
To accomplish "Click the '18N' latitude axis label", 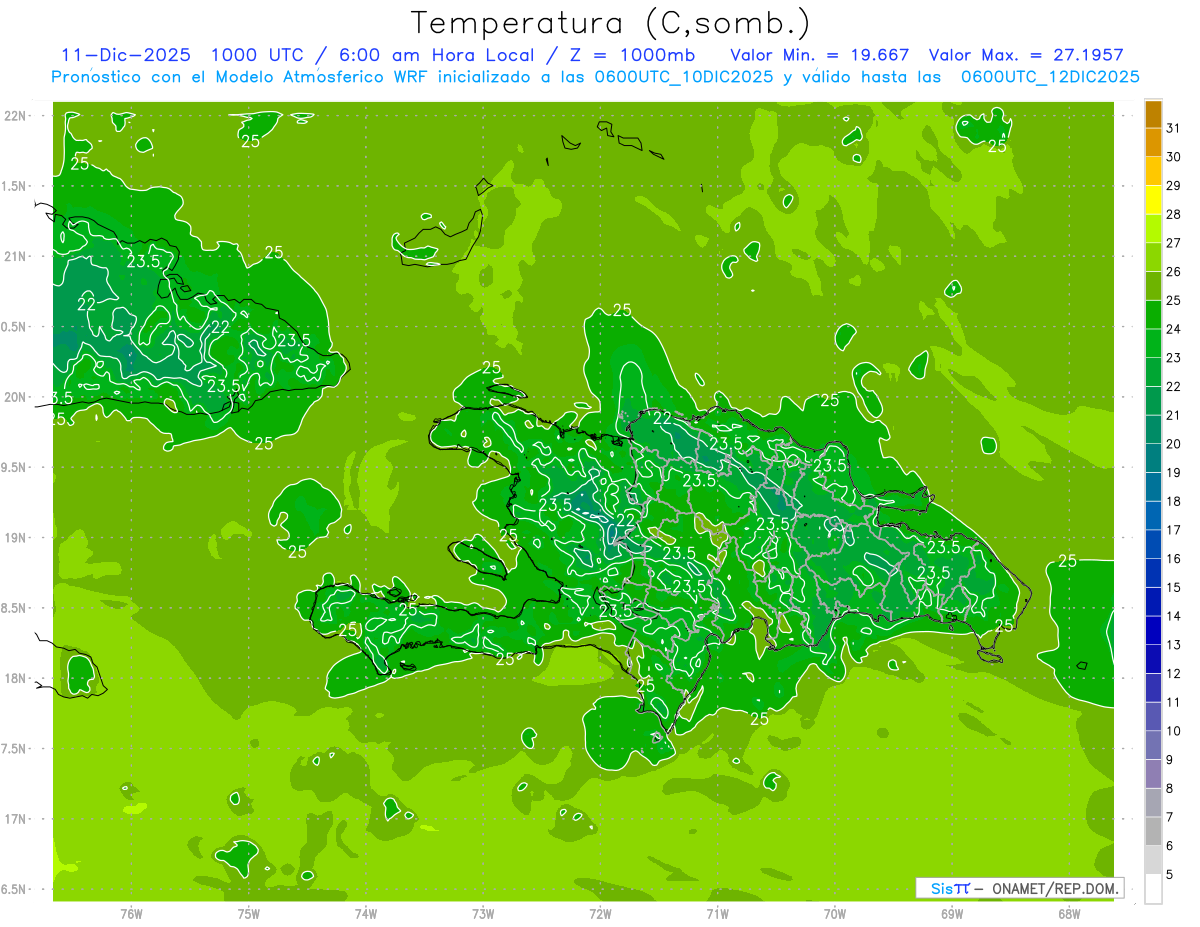I will [x=17, y=679].
